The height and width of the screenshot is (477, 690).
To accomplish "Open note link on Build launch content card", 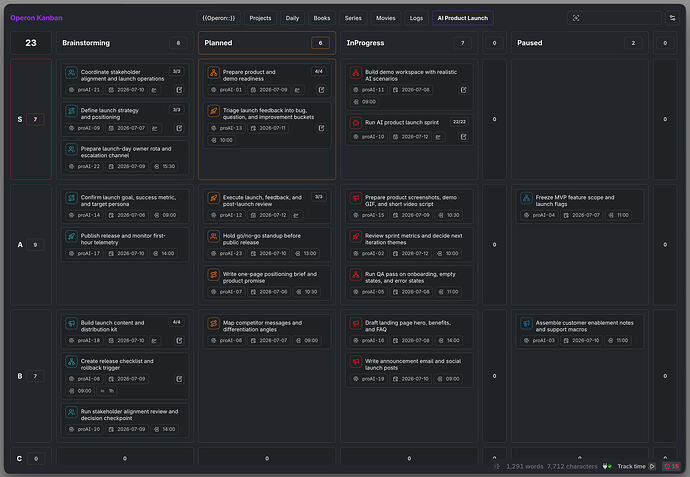I will point(179,341).
